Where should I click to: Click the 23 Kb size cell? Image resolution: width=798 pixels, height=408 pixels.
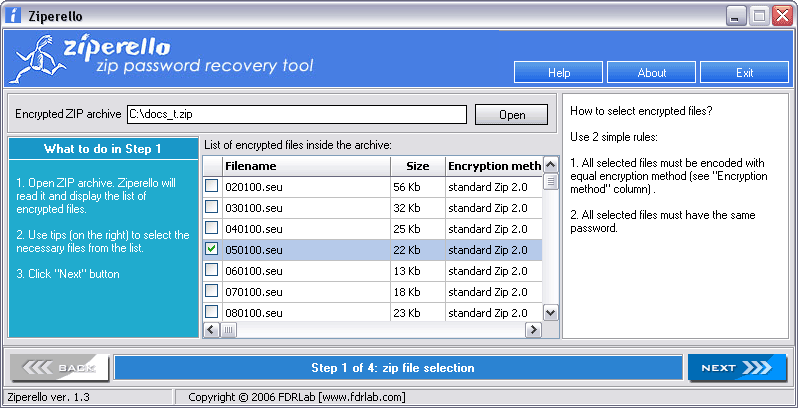(418, 312)
